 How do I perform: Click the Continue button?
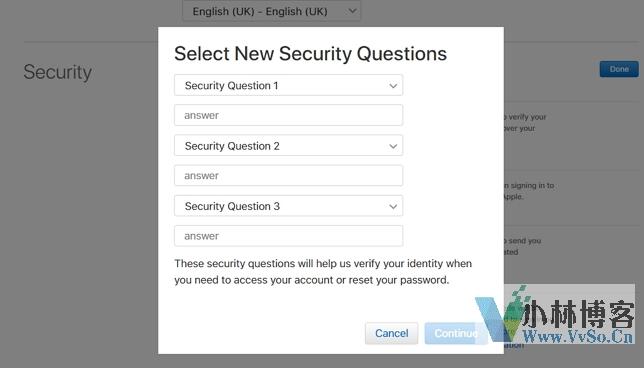pyautogui.click(x=456, y=333)
